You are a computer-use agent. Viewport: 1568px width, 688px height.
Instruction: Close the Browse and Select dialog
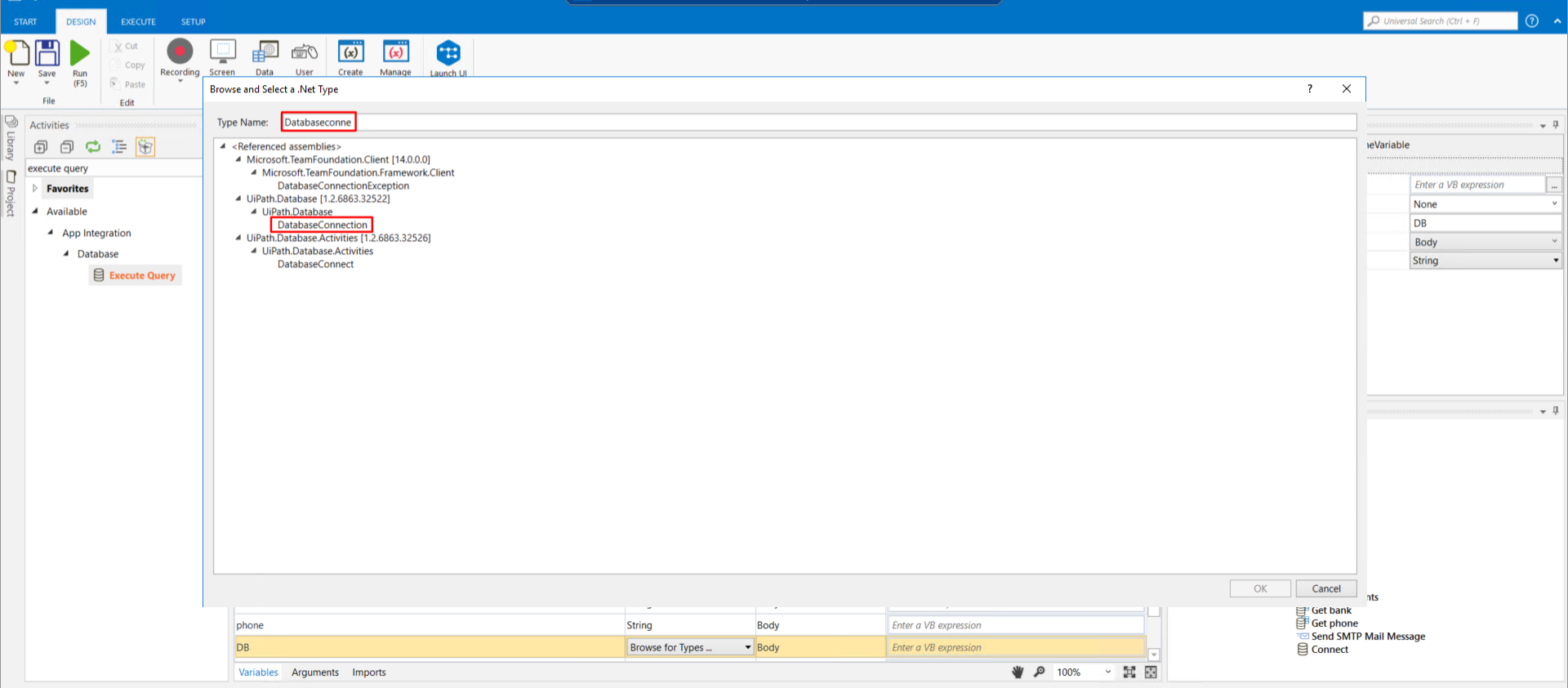[x=1347, y=89]
